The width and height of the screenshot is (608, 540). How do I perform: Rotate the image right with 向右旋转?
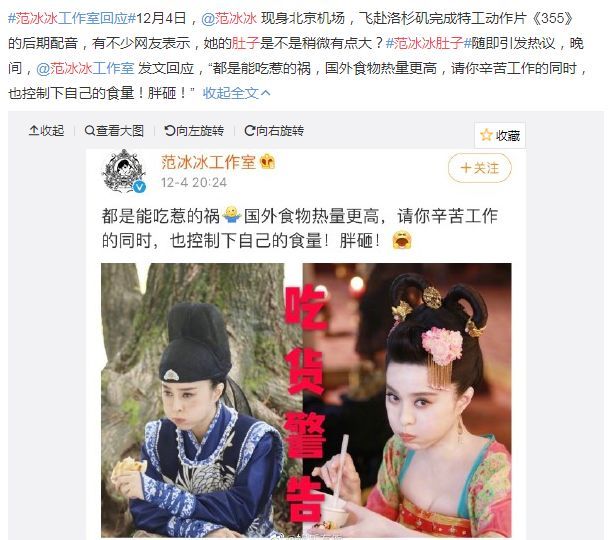(274, 131)
